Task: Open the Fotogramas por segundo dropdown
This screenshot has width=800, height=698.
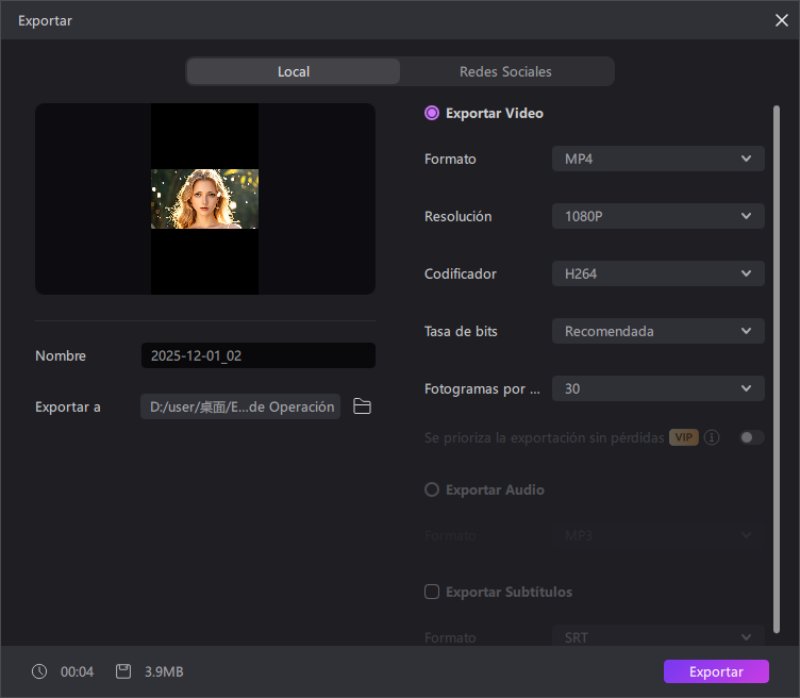Action: click(x=657, y=388)
